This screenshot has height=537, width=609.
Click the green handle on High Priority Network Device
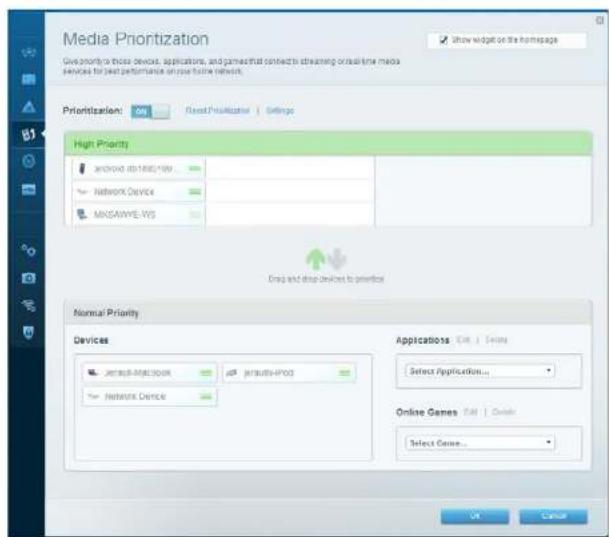click(195, 192)
